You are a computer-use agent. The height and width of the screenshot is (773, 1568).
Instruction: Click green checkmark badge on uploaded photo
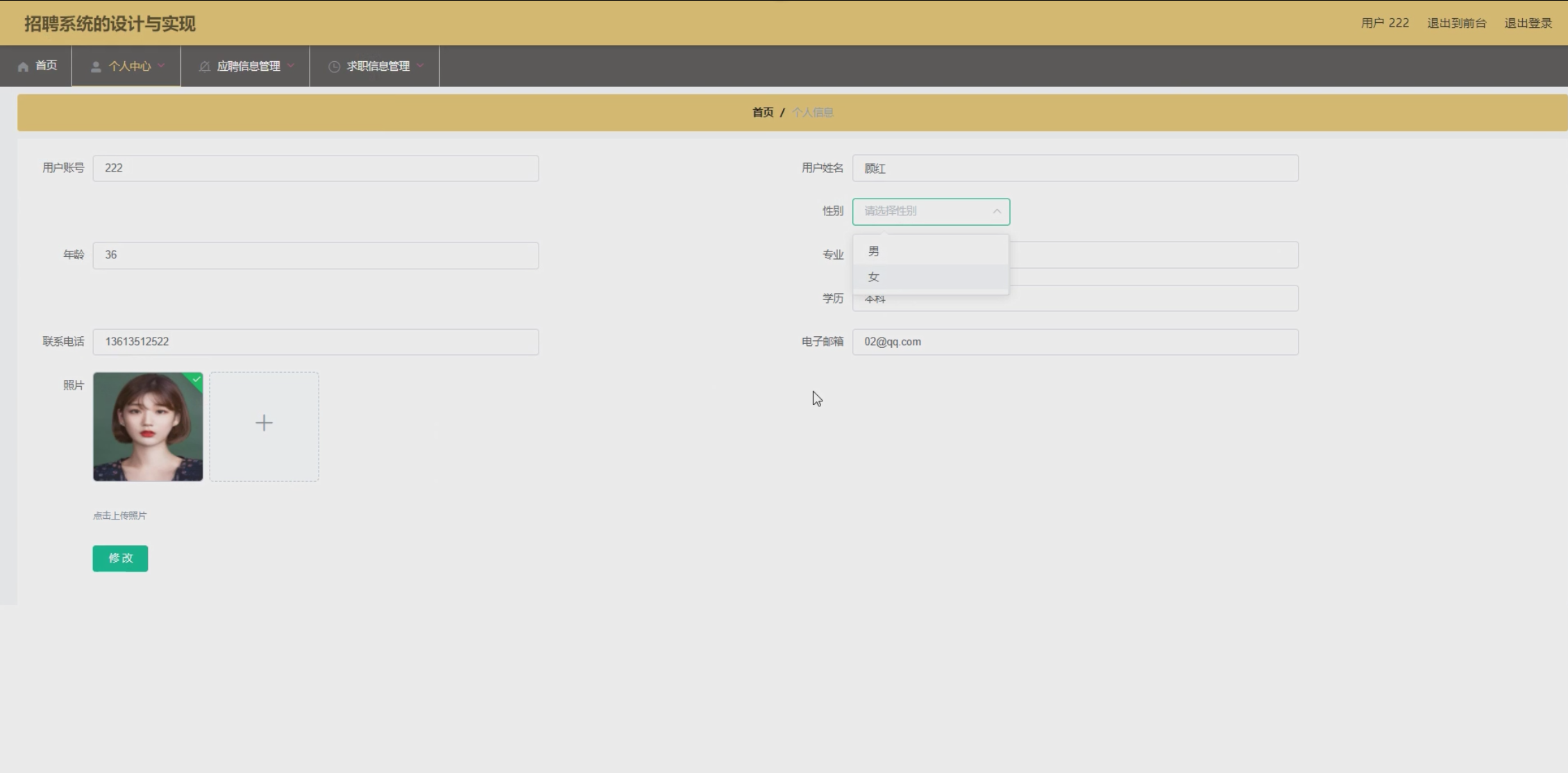click(196, 379)
